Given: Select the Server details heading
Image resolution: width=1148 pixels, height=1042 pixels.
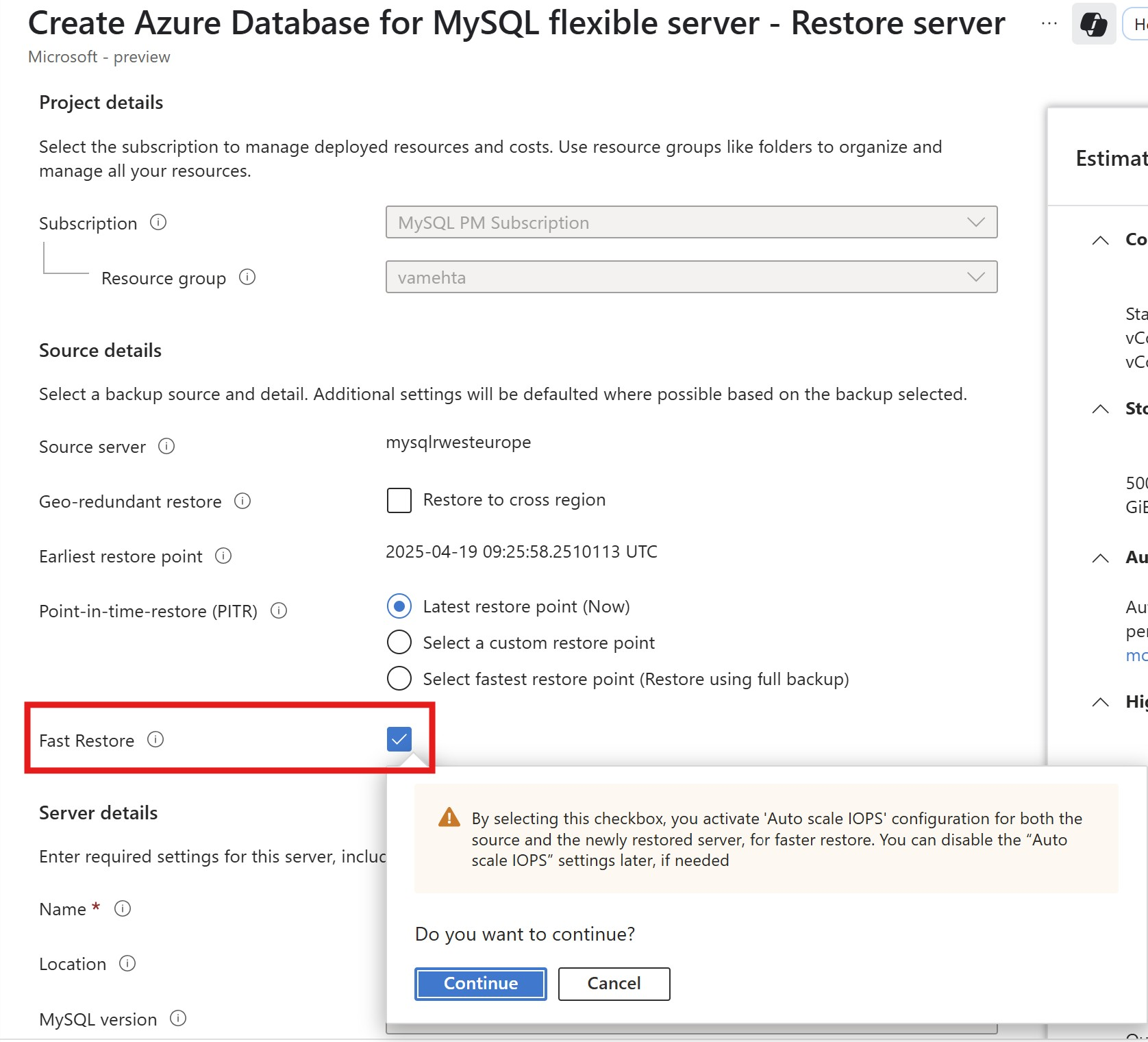Looking at the screenshot, I should [99, 813].
